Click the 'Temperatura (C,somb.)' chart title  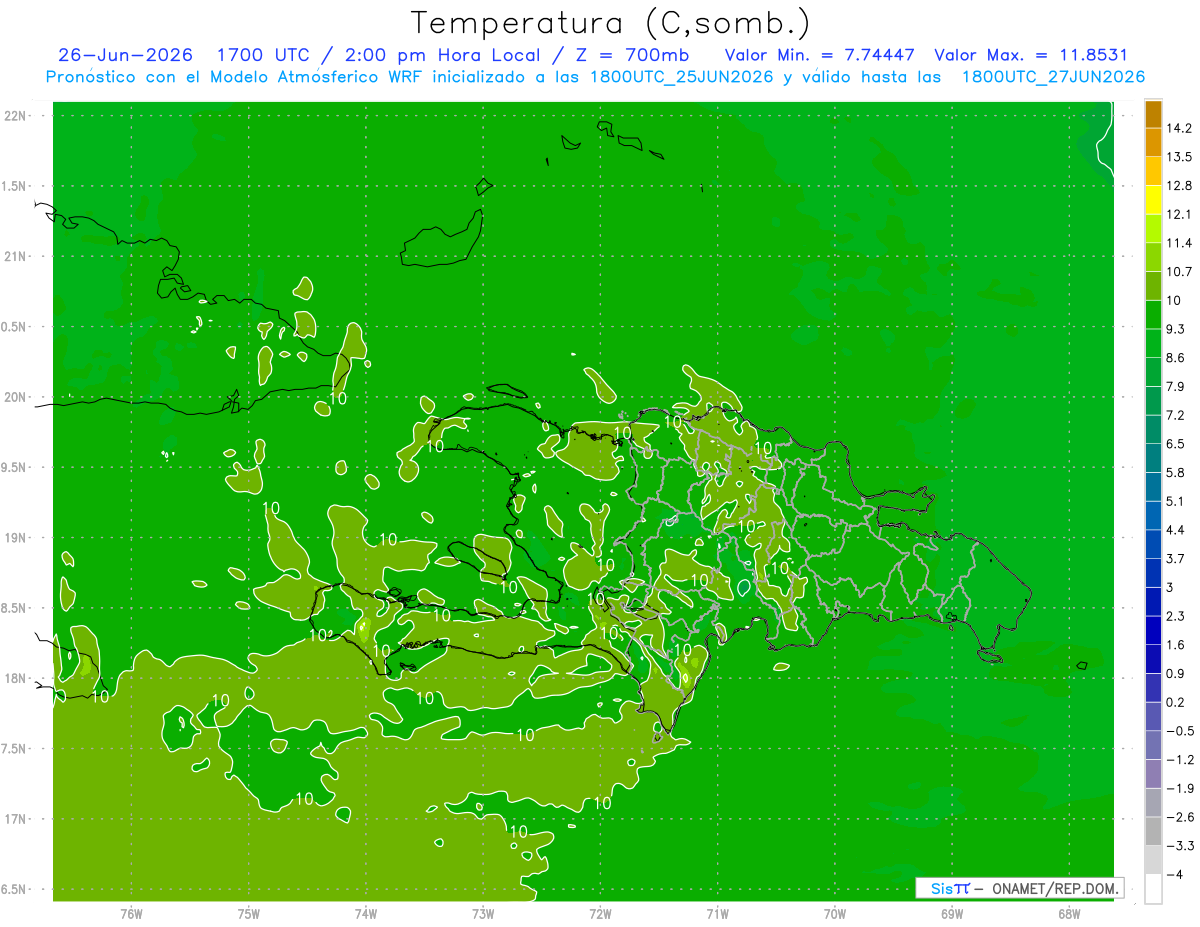[x=610, y=22]
